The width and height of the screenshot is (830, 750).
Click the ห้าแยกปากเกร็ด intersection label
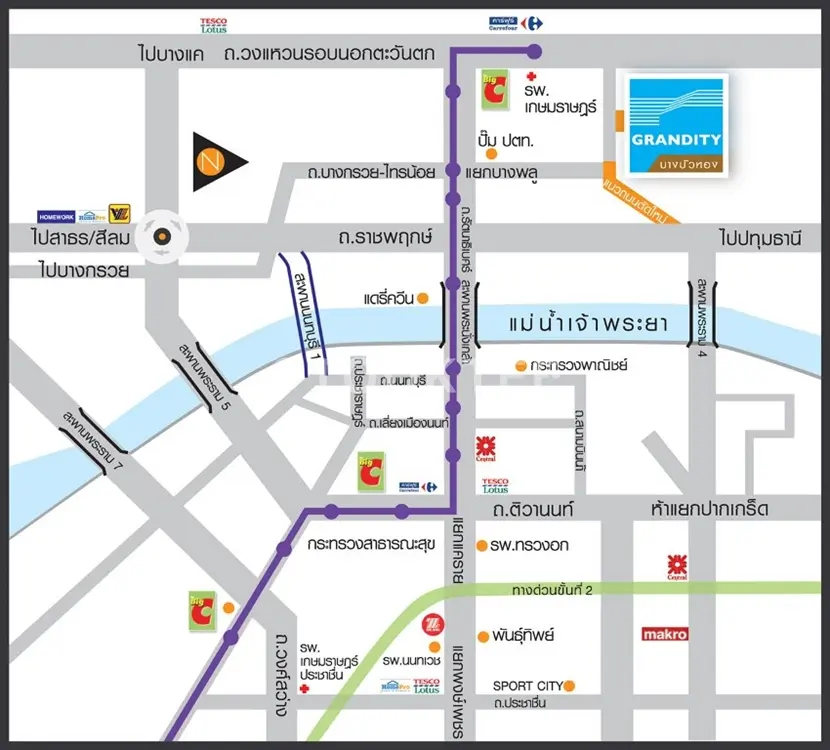coord(705,509)
